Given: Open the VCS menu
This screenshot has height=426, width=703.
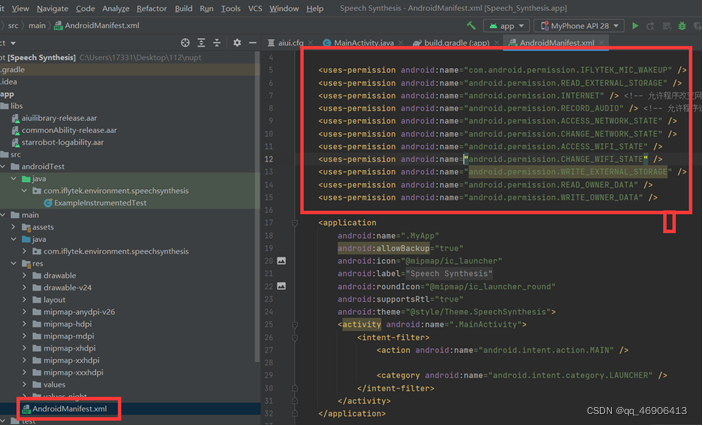Looking at the screenshot, I should coord(255,9).
